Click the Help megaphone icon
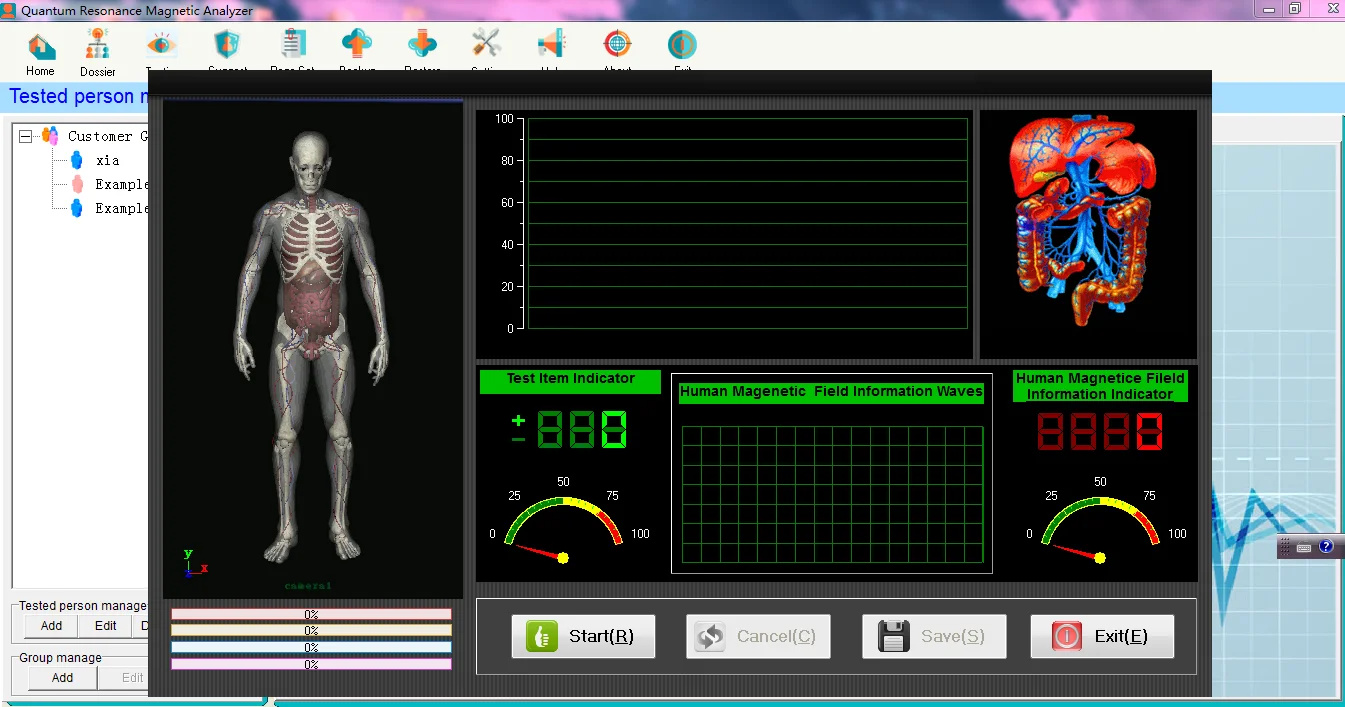This screenshot has height=707, width=1345. [551, 45]
